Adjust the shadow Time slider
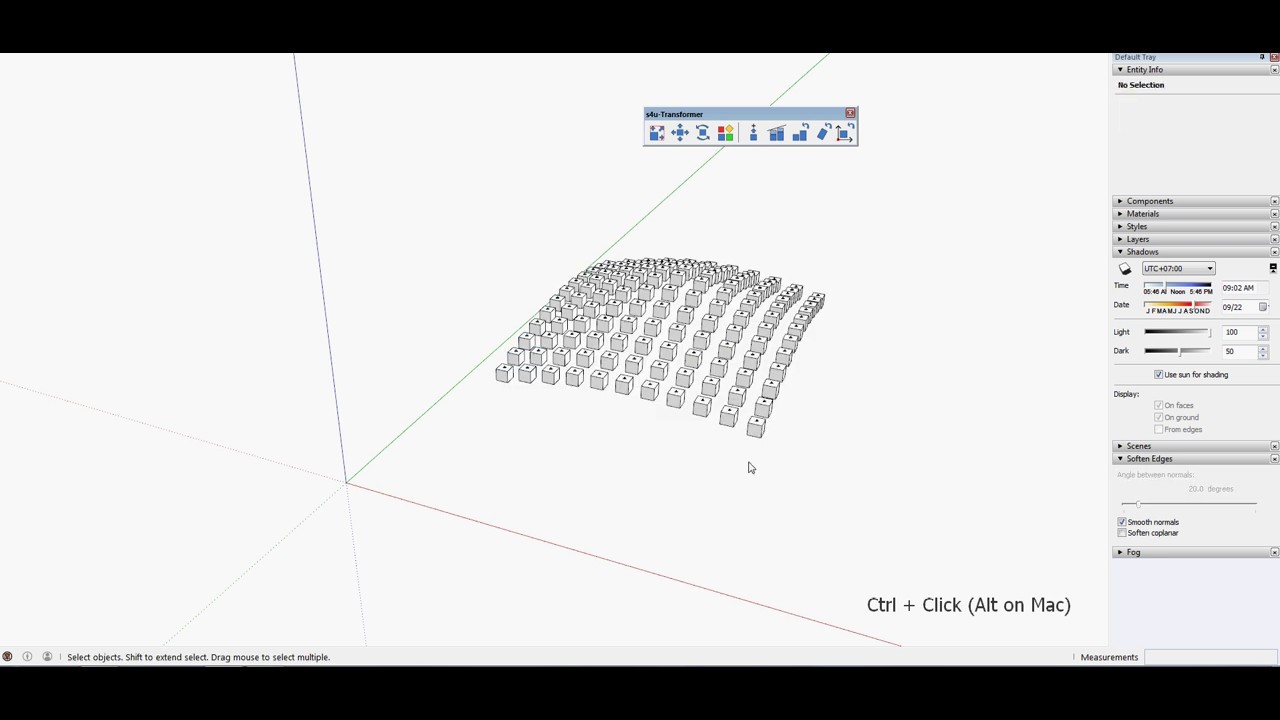This screenshot has height=720, width=1280. [1177, 285]
